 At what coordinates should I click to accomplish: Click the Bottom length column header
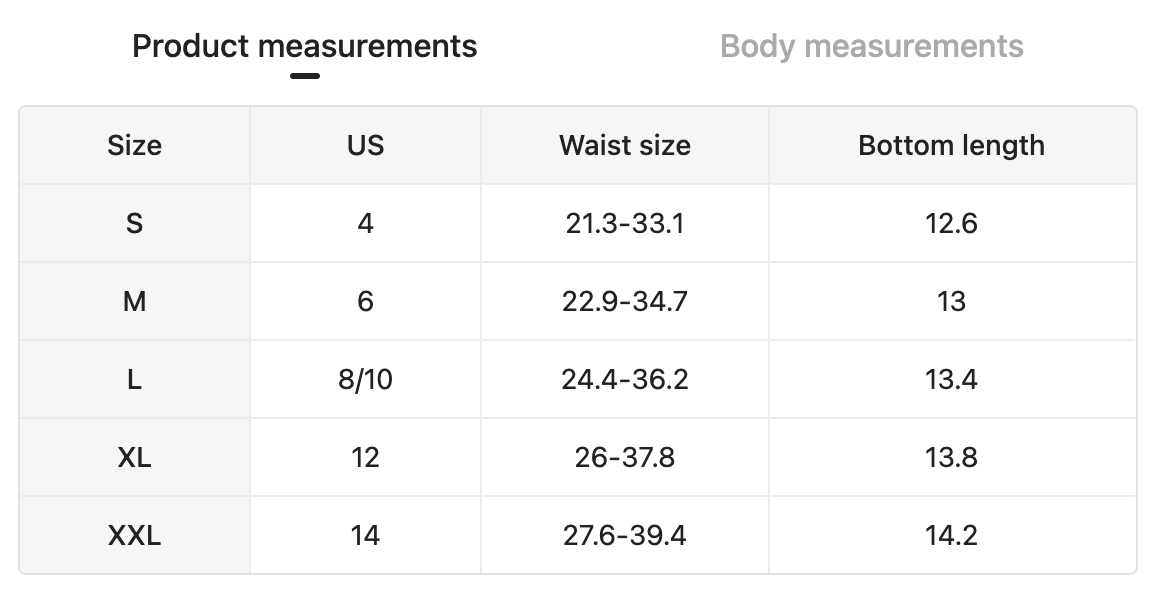(x=952, y=146)
